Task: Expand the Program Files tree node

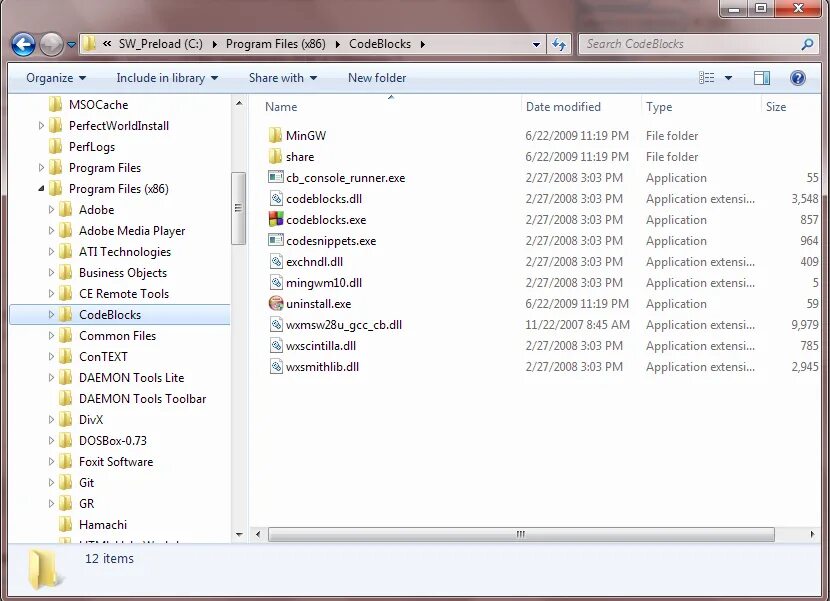Action: coord(41,167)
